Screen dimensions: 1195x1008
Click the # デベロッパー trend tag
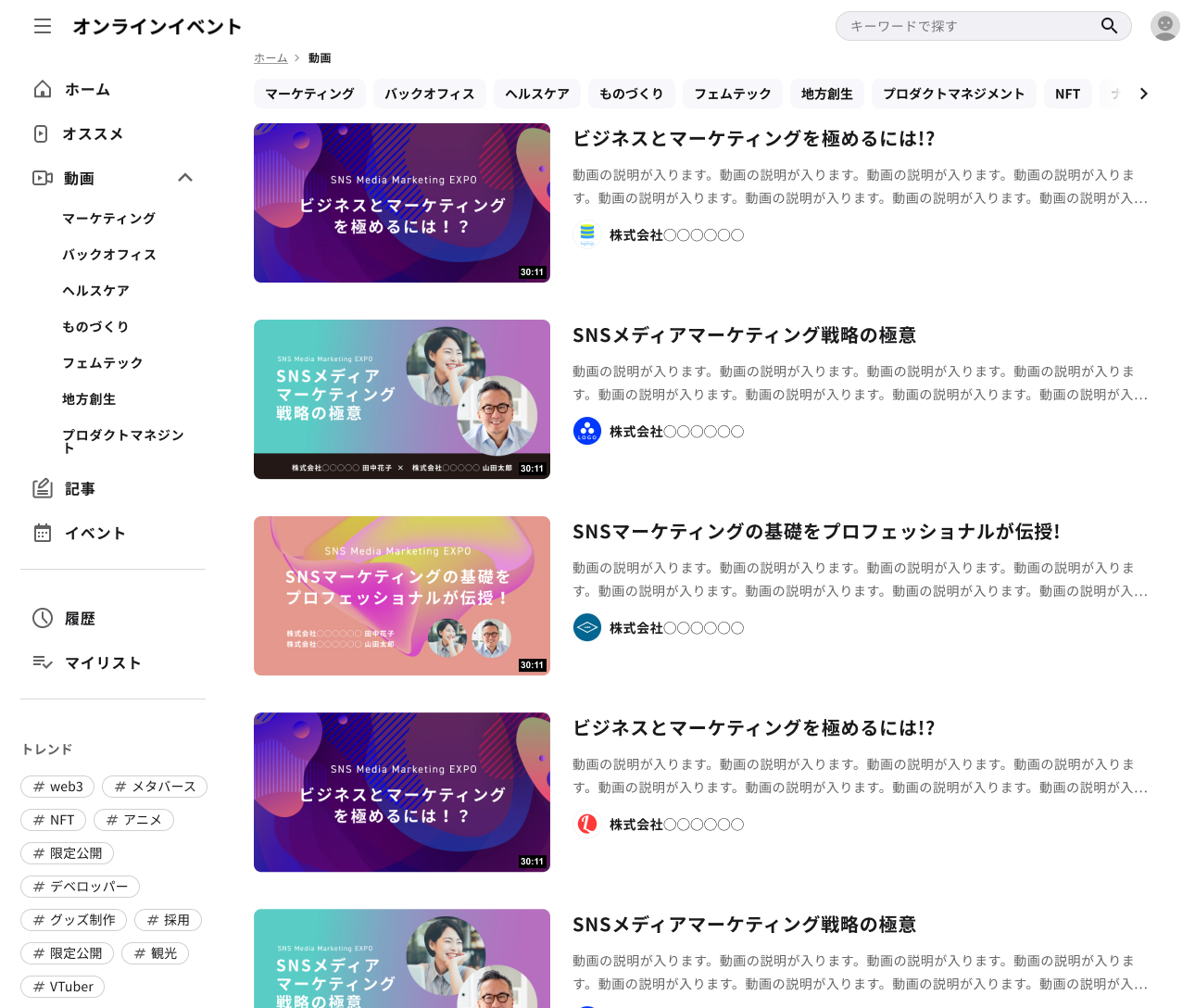click(x=80, y=887)
